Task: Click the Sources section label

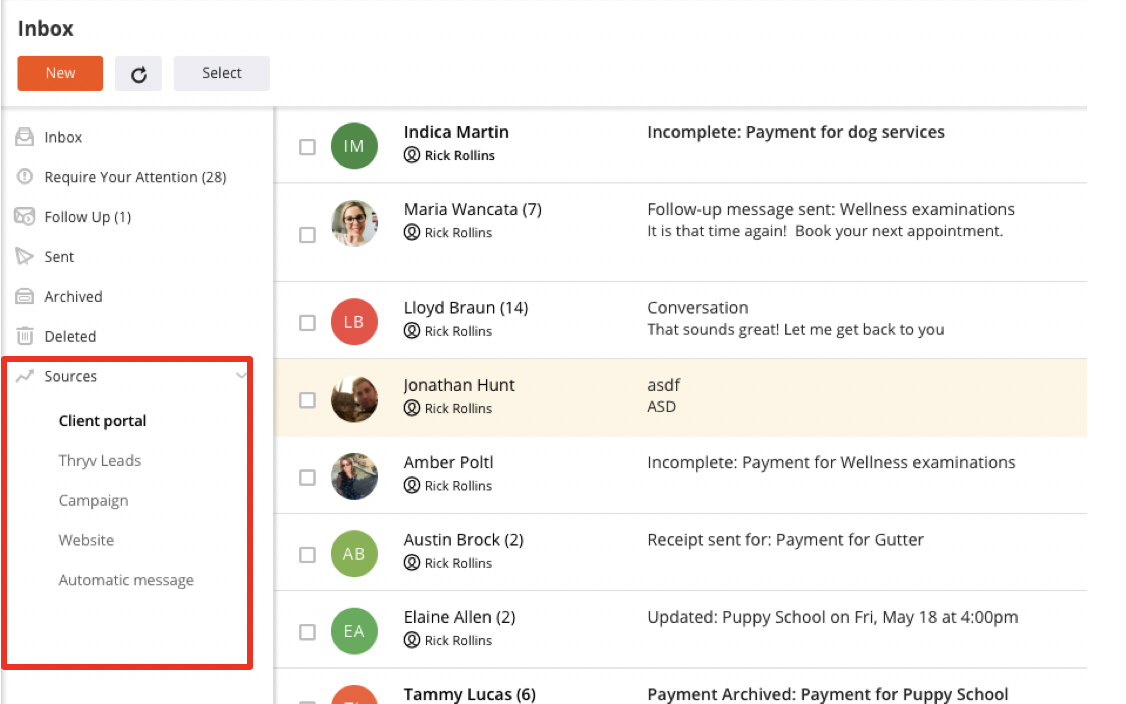Action: pyautogui.click(x=70, y=376)
